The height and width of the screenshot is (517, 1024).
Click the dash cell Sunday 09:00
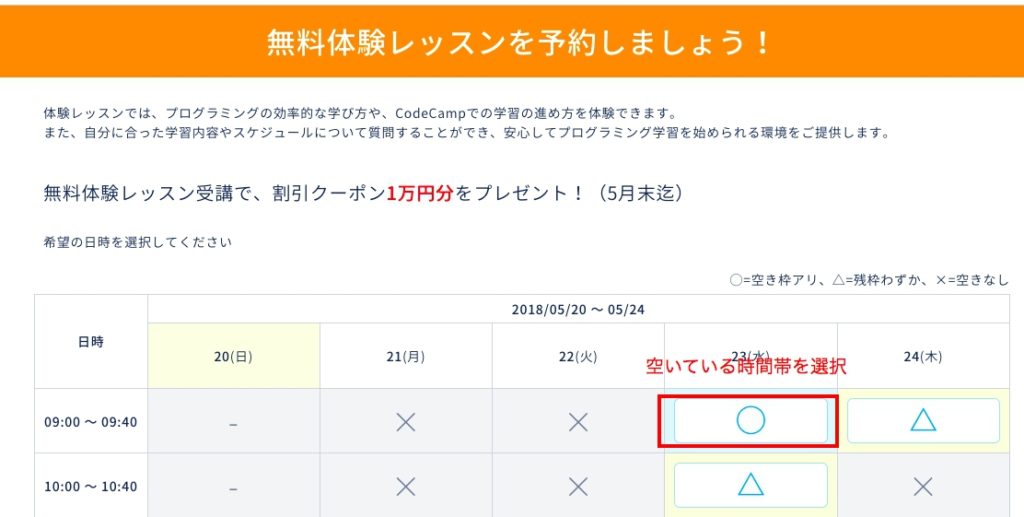[x=233, y=423]
